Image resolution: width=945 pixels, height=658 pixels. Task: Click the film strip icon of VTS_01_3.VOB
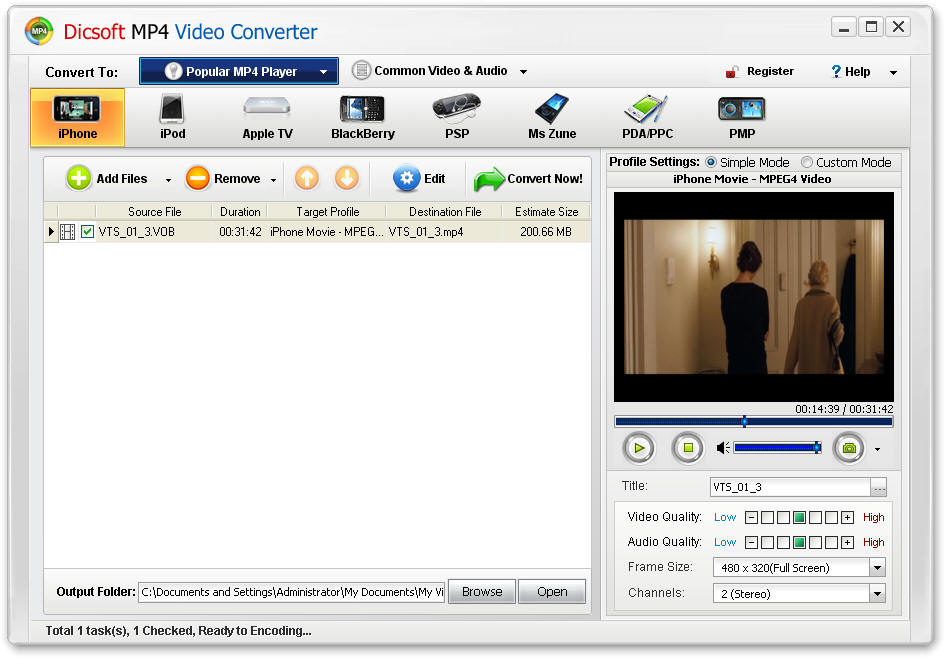pyautogui.click(x=68, y=232)
